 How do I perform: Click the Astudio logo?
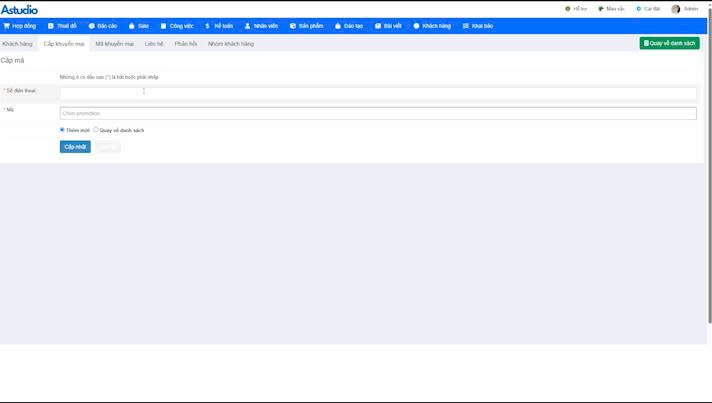tap(19, 9)
